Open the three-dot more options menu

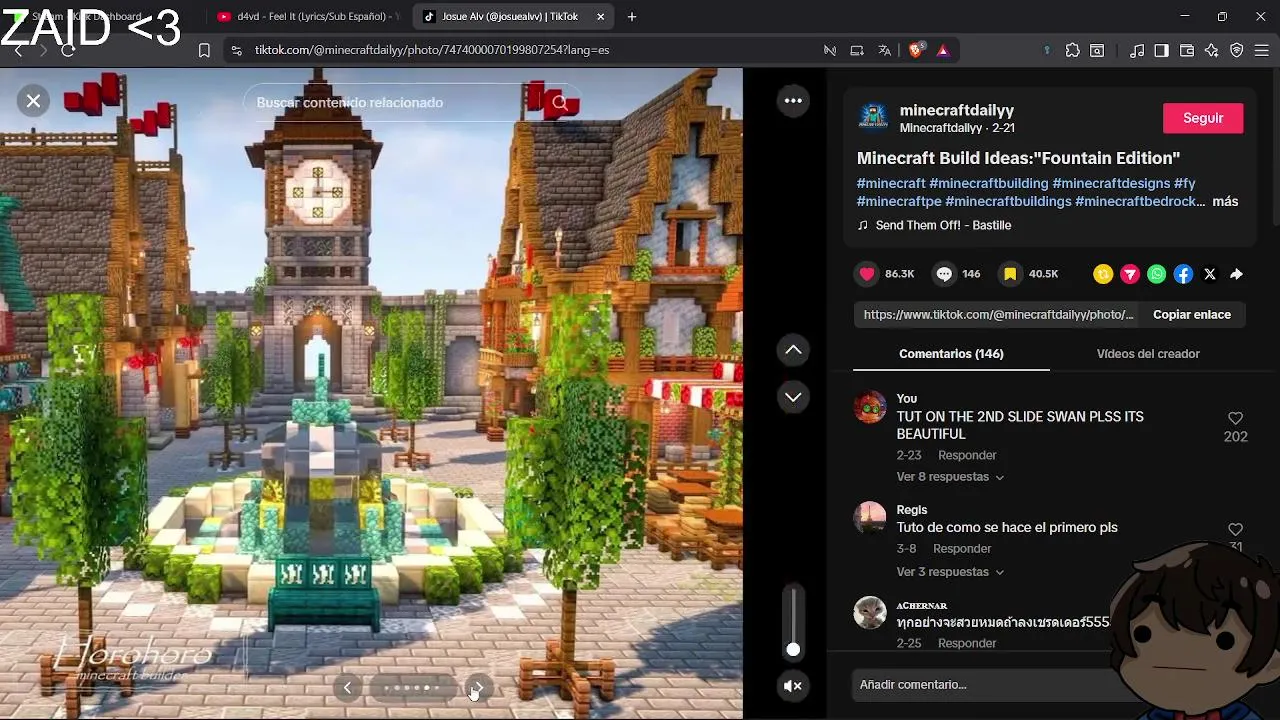point(793,101)
